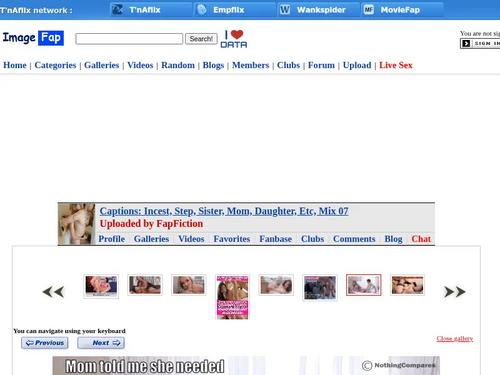Open the uploader's Videos link
Screen dimensions: 500x375
(191, 239)
